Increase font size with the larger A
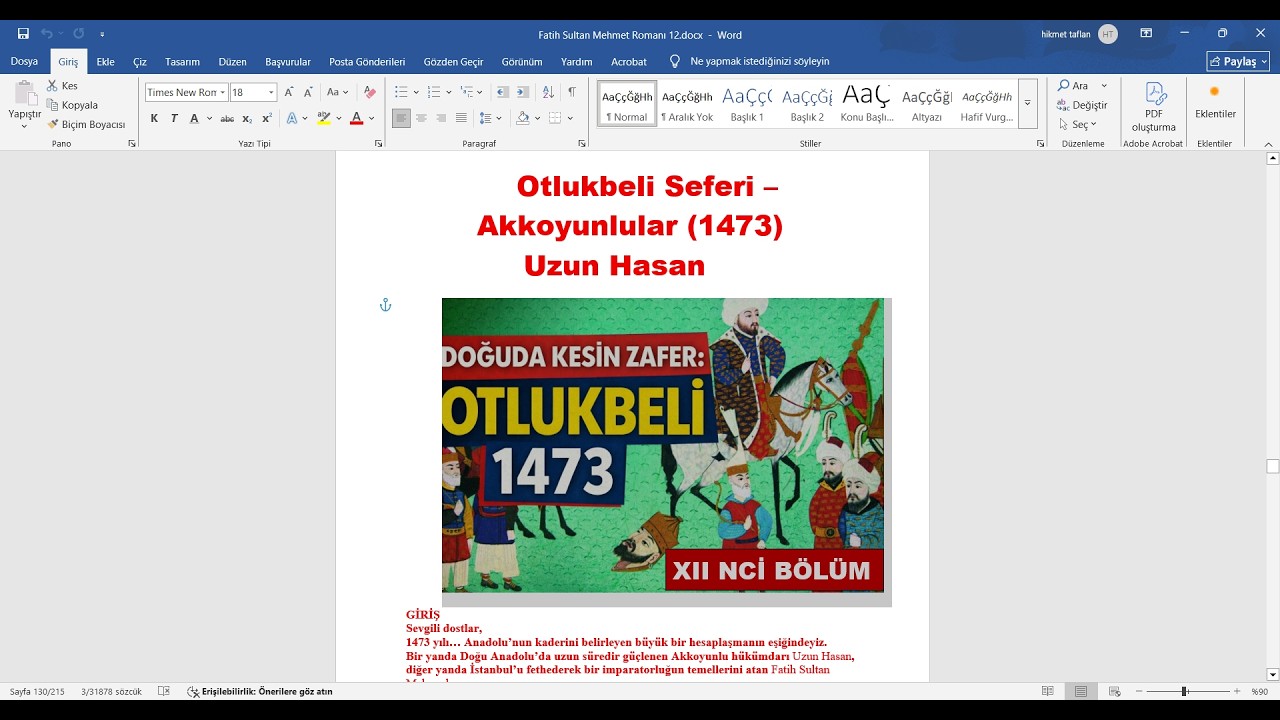This screenshot has height=720, width=1280. click(x=289, y=92)
